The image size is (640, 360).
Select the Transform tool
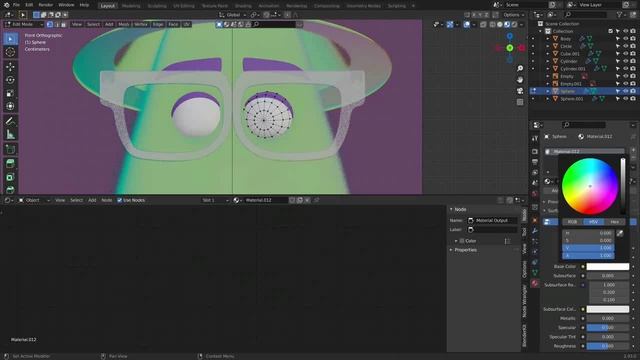coord(10,107)
